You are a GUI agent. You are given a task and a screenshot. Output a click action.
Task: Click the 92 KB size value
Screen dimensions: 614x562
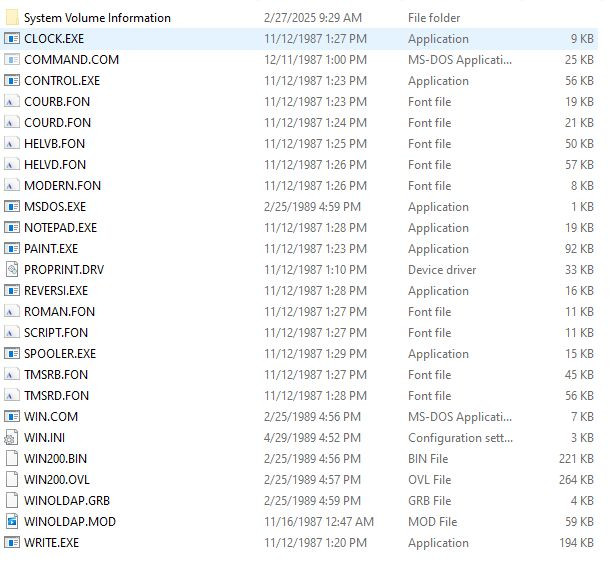[579, 249]
